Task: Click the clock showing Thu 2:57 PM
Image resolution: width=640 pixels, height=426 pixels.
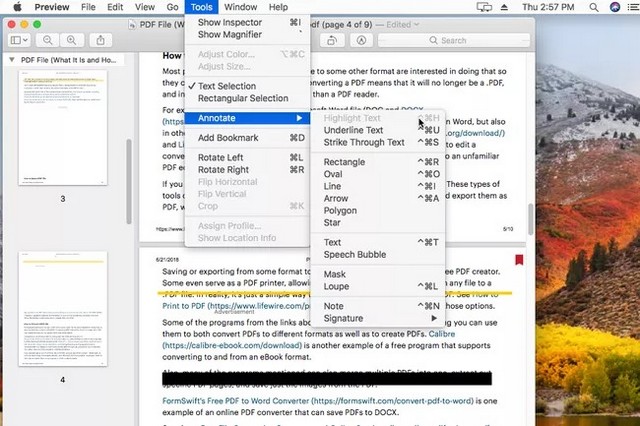Action: pos(548,7)
